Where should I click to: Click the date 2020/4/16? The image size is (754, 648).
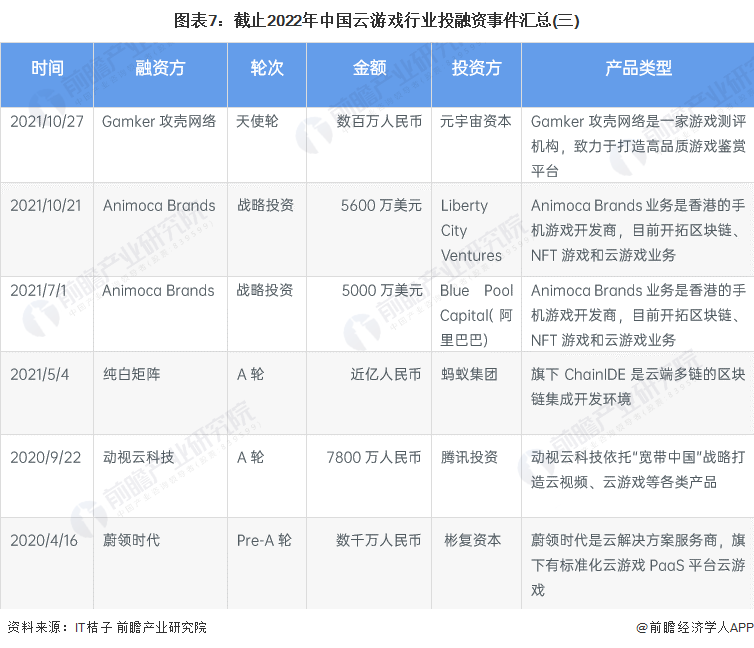coord(44,541)
